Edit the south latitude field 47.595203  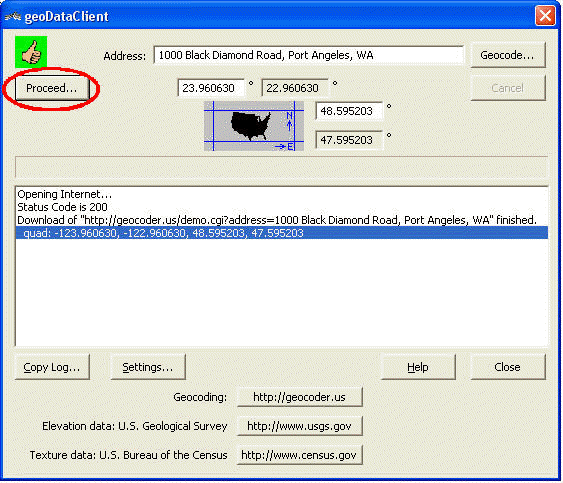(349, 140)
